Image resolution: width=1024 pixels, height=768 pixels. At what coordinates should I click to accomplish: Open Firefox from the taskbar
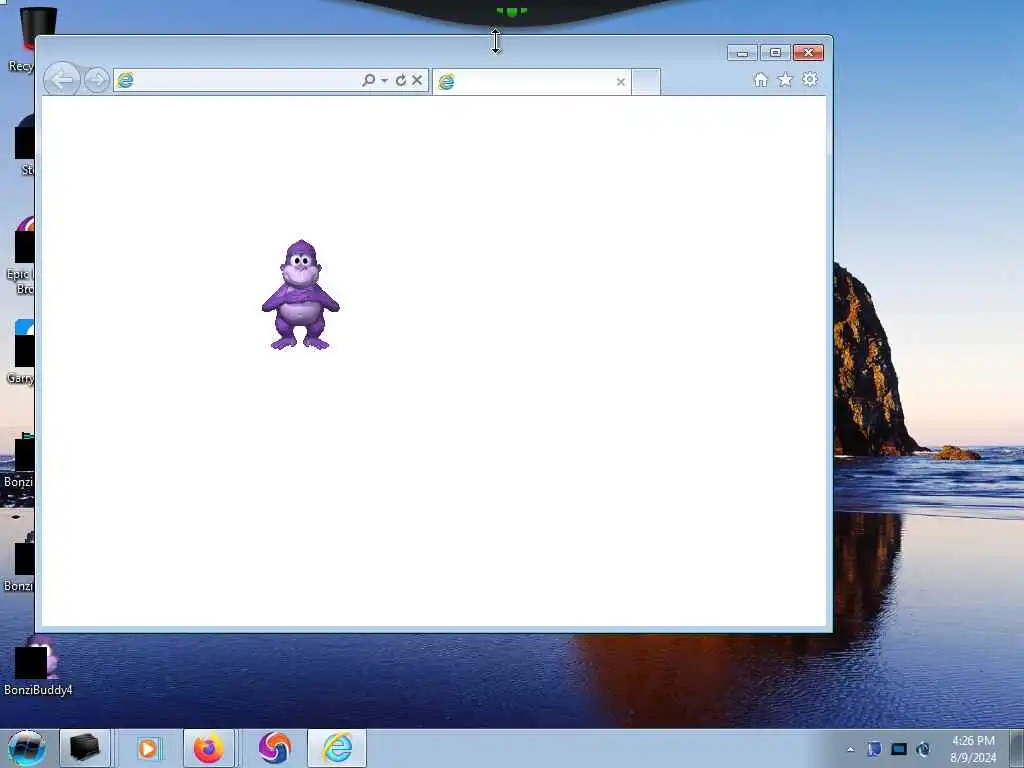[x=208, y=748]
